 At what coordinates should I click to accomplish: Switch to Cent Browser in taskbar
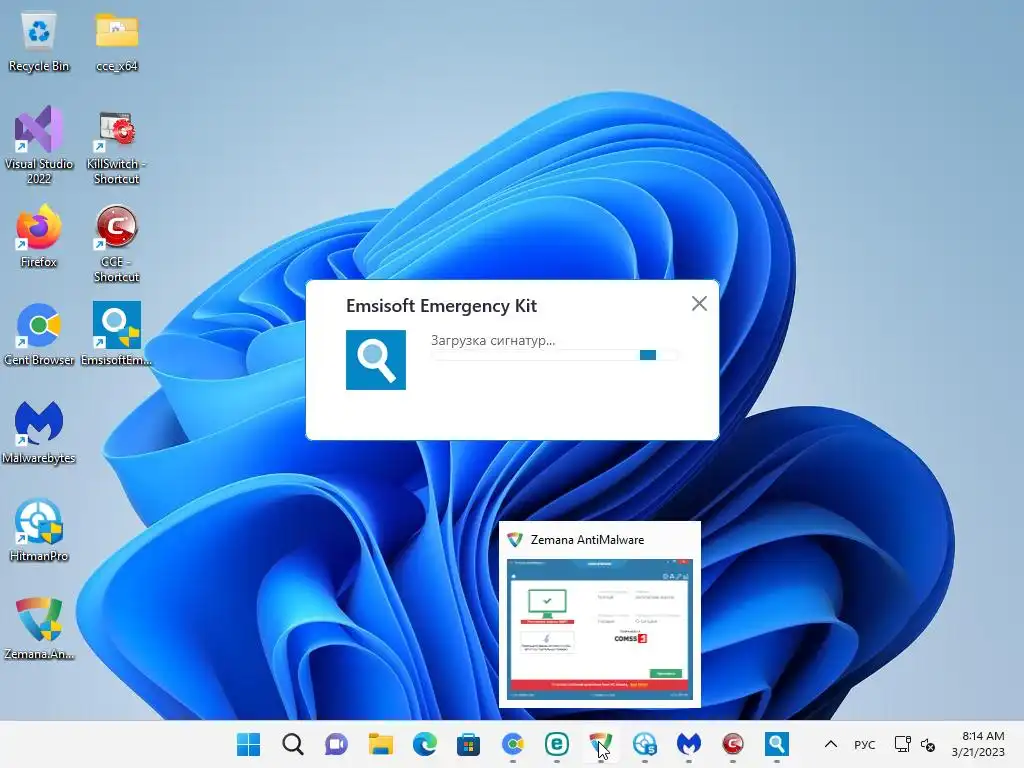tap(513, 744)
